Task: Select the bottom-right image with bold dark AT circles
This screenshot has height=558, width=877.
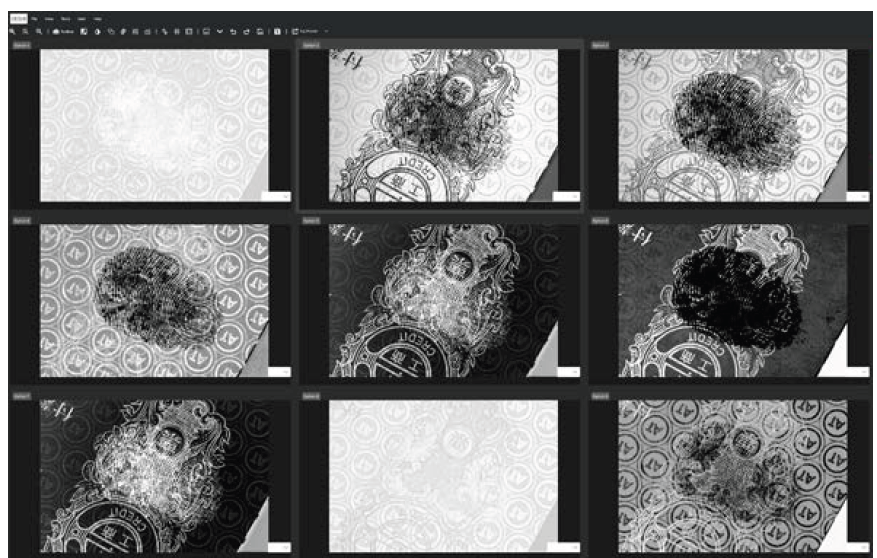Action: (x=733, y=476)
